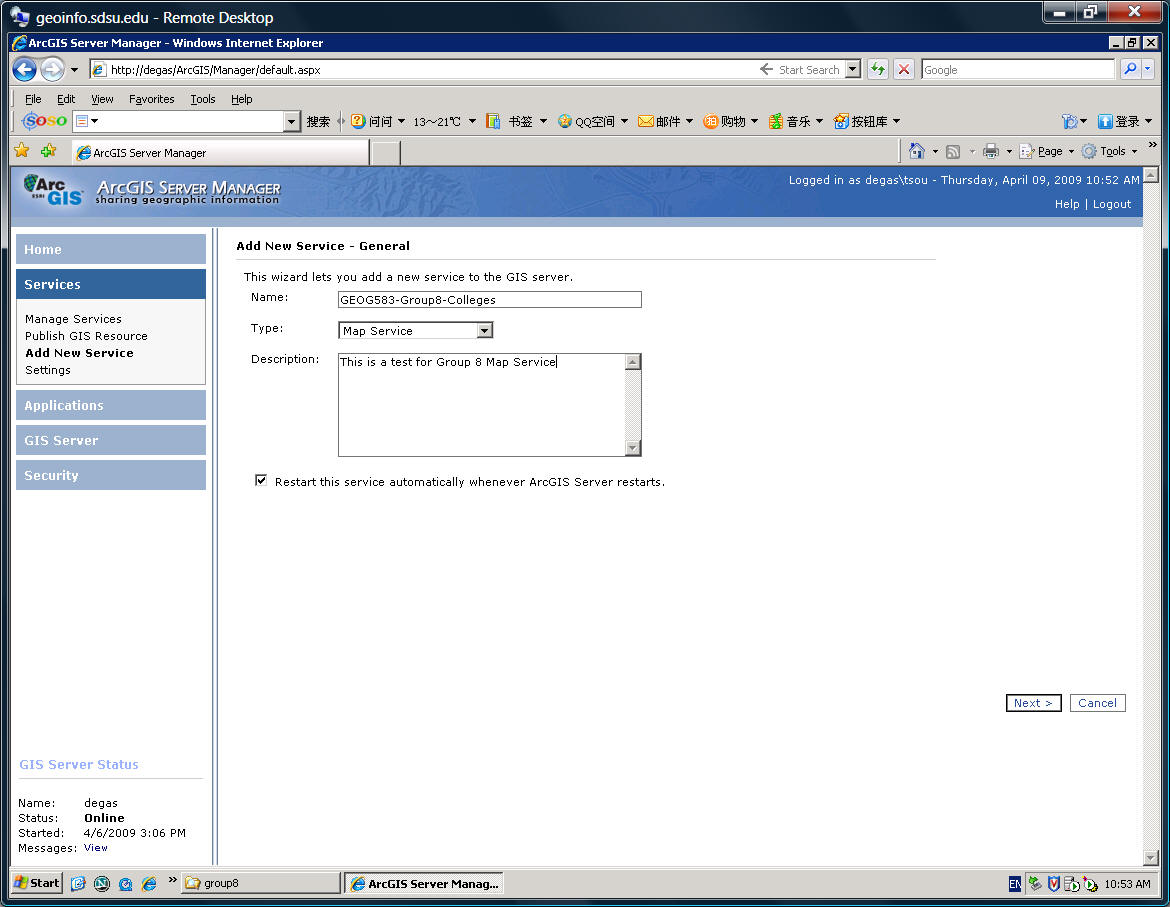Toggle the automatic service restart checkbox
This screenshot has height=907, width=1170.
(x=260, y=480)
